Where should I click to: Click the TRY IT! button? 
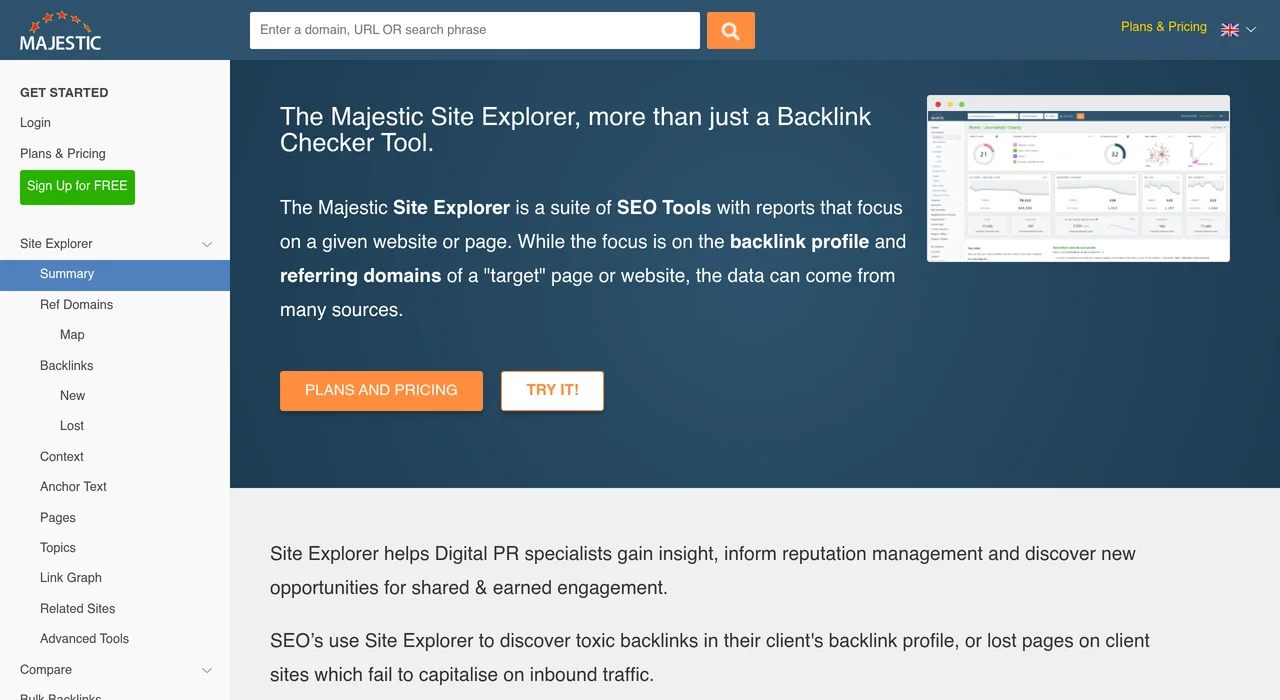[x=552, y=390]
